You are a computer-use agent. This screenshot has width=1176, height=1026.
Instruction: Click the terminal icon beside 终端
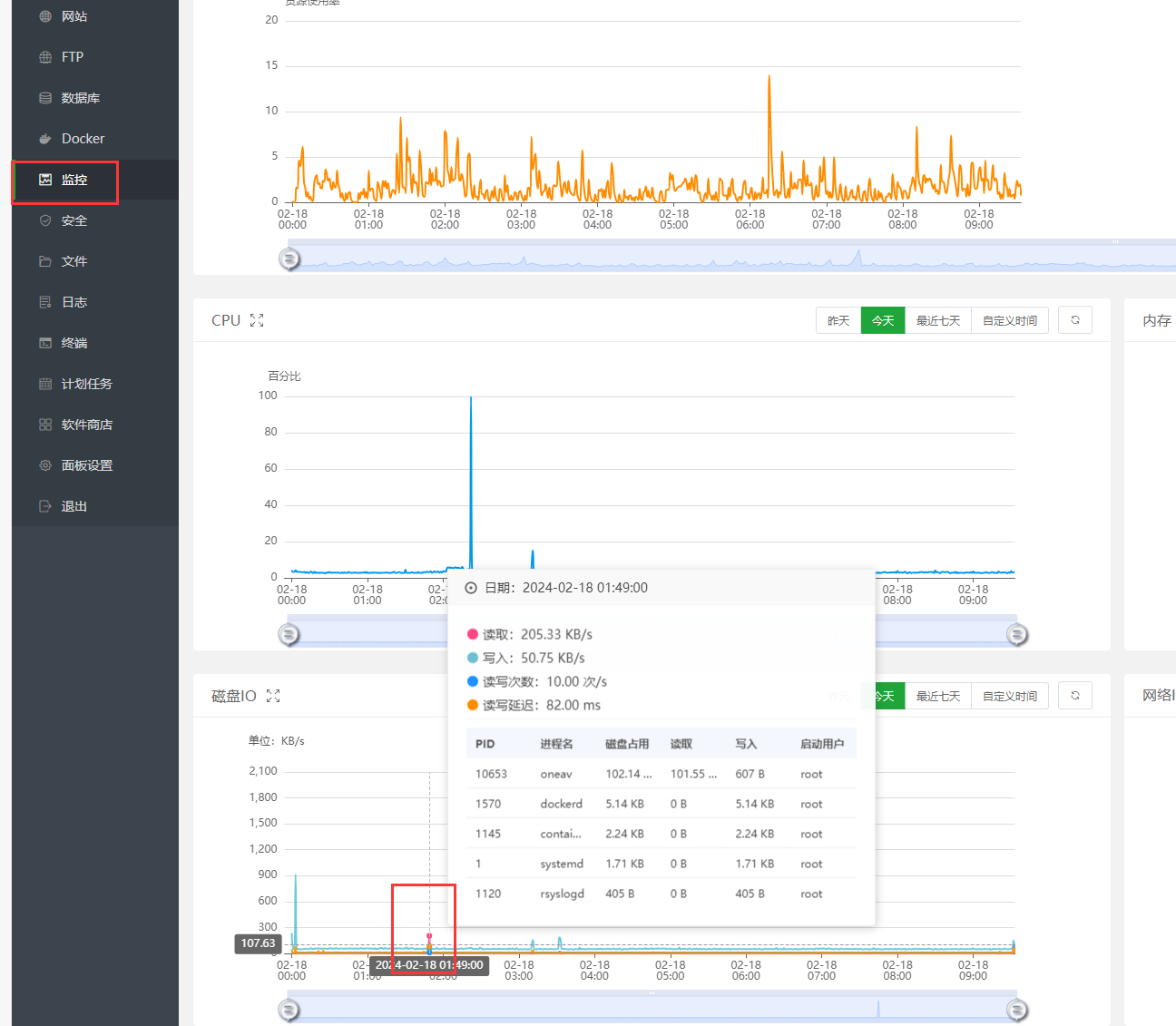(x=45, y=343)
